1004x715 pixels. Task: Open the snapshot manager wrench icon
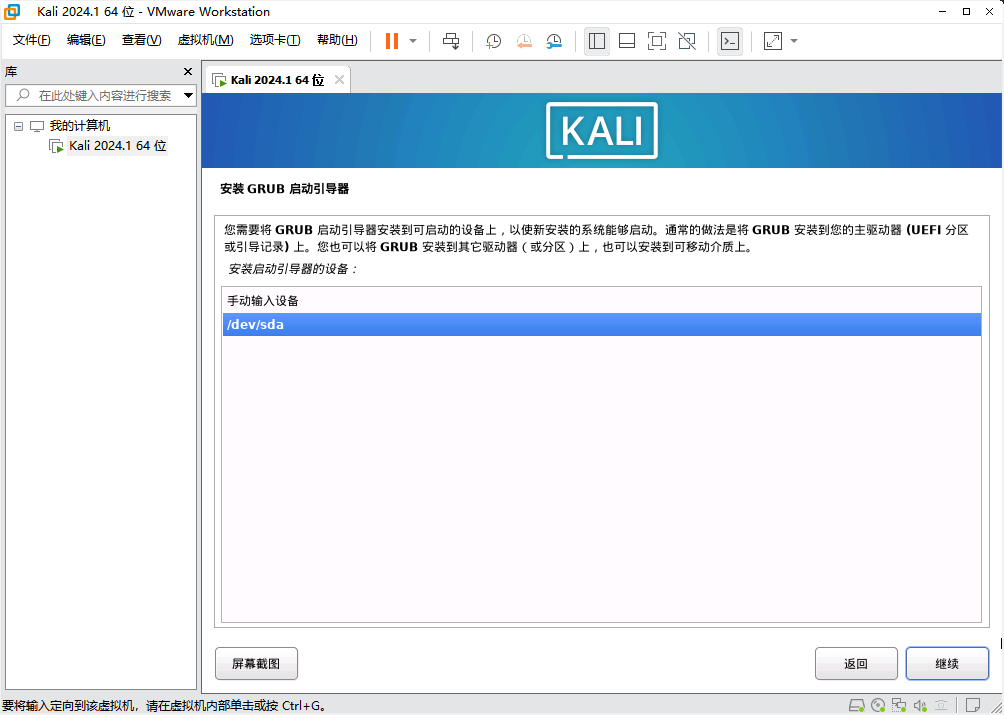[x=554, y=41]
